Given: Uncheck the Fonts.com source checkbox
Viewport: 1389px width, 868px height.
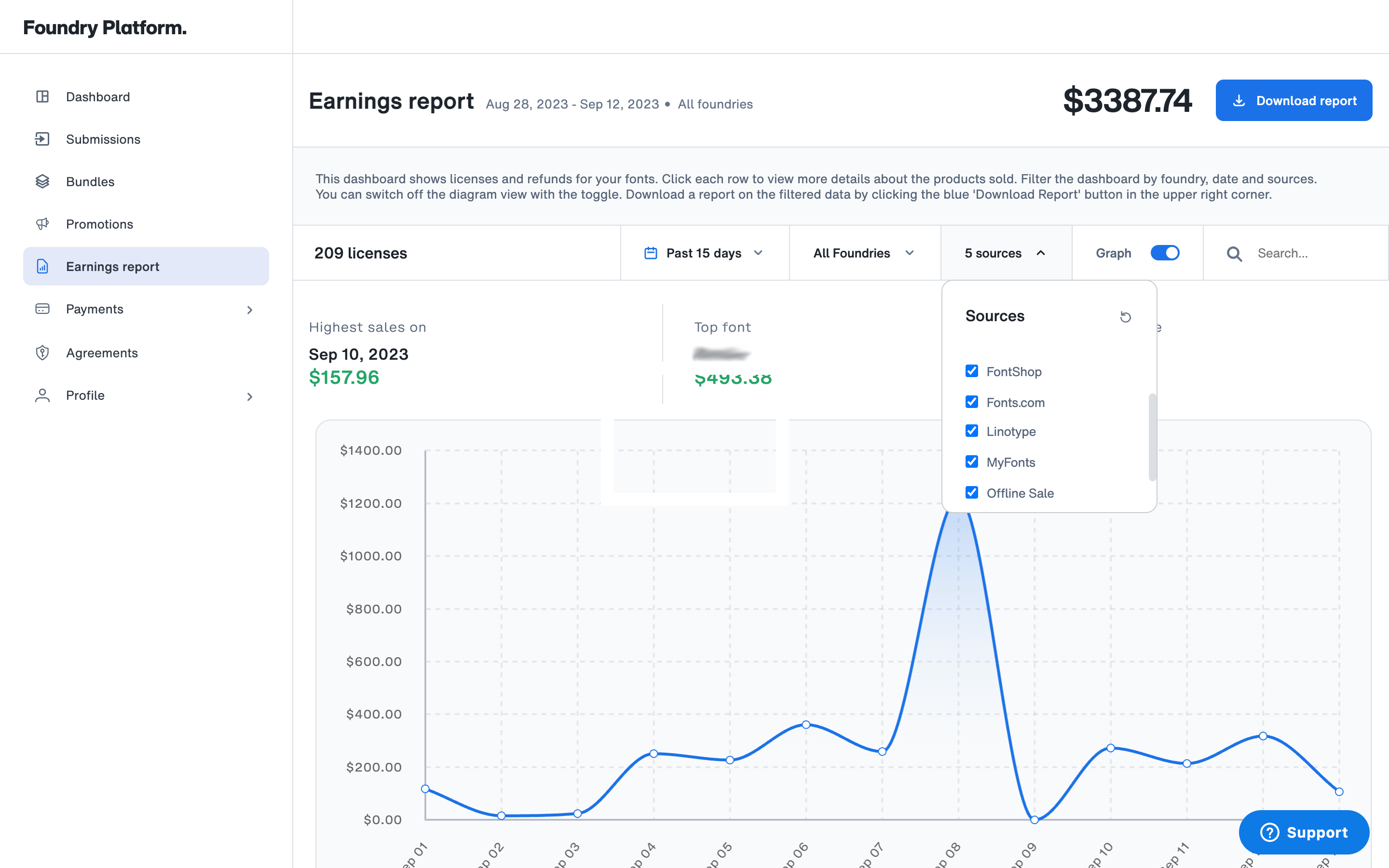Looking at the screenshot, I should (972, 402).
